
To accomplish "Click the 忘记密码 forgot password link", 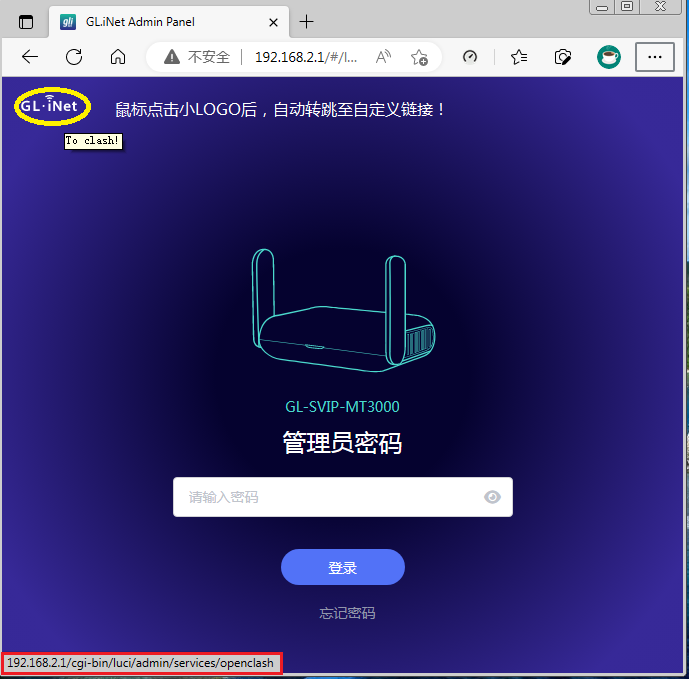I will [347, 613].
